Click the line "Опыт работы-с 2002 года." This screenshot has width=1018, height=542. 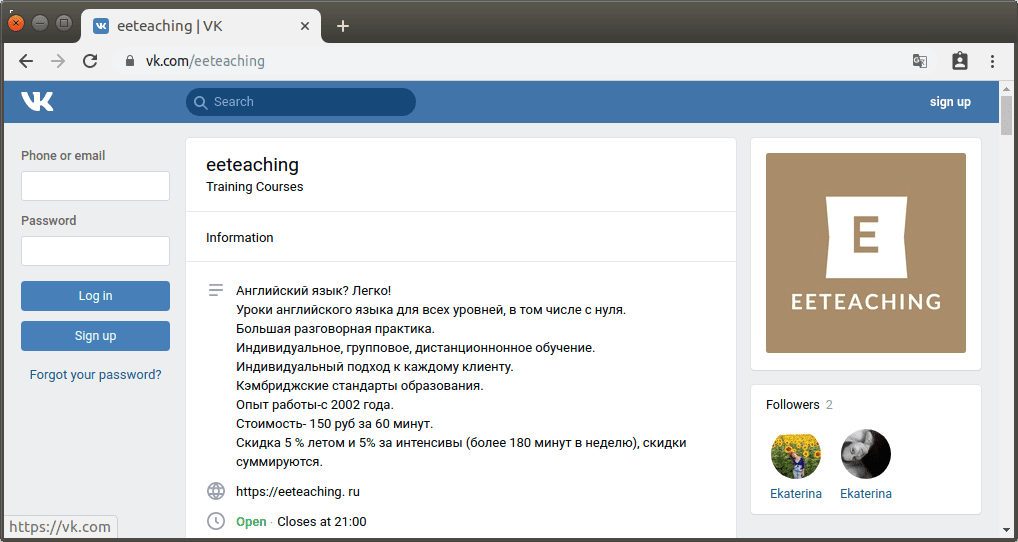click(x=315, y=404)
